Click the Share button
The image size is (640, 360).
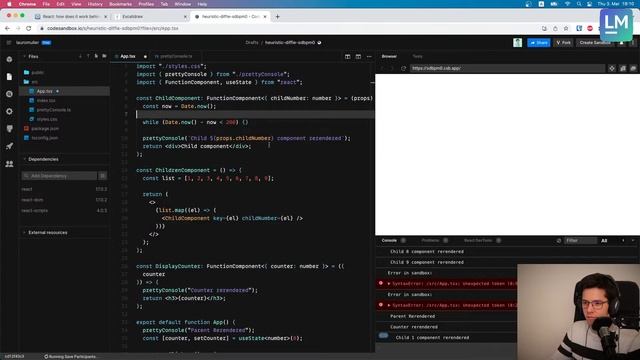point(538,42)
